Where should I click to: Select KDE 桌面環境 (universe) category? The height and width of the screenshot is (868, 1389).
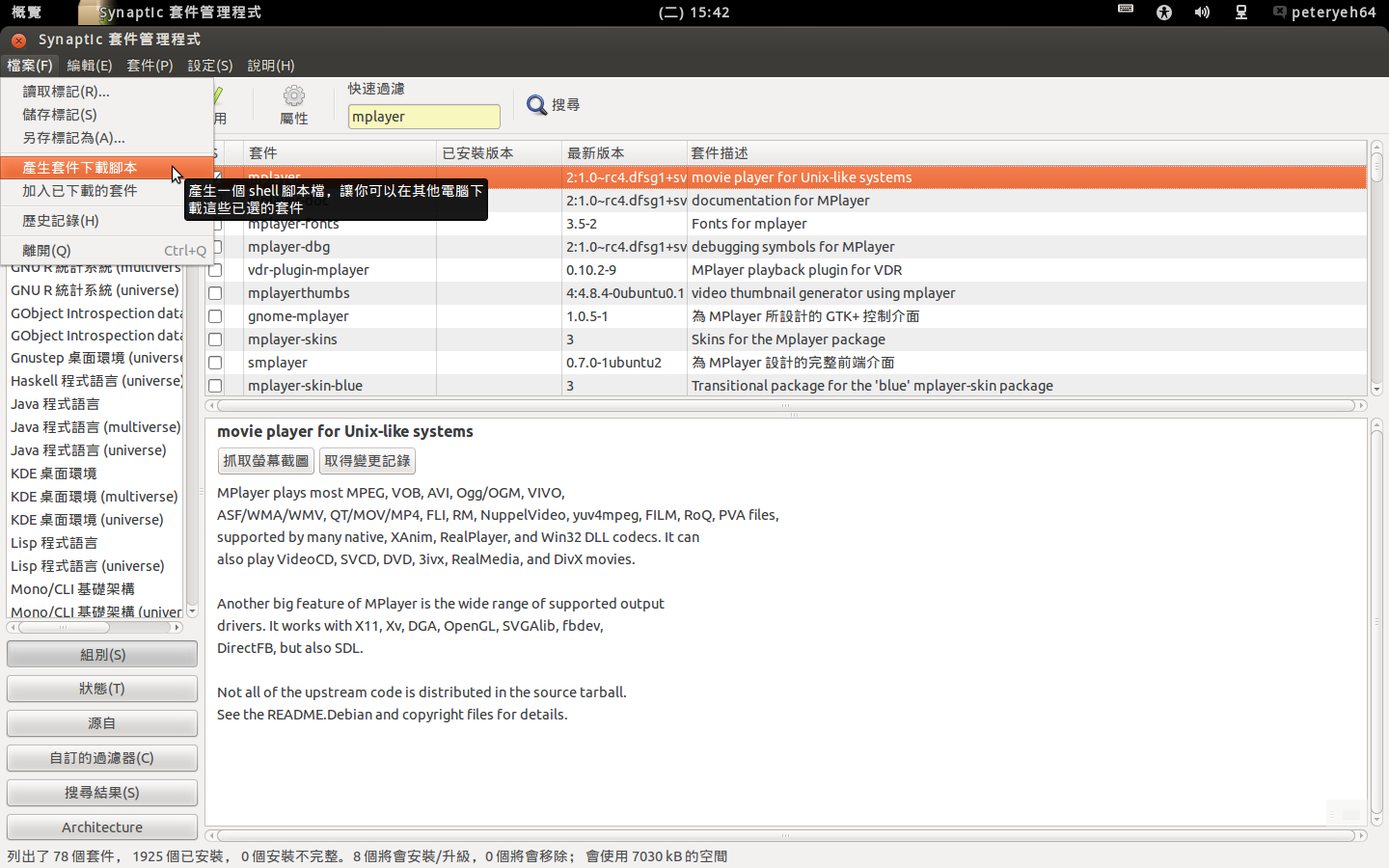[95, 520]
